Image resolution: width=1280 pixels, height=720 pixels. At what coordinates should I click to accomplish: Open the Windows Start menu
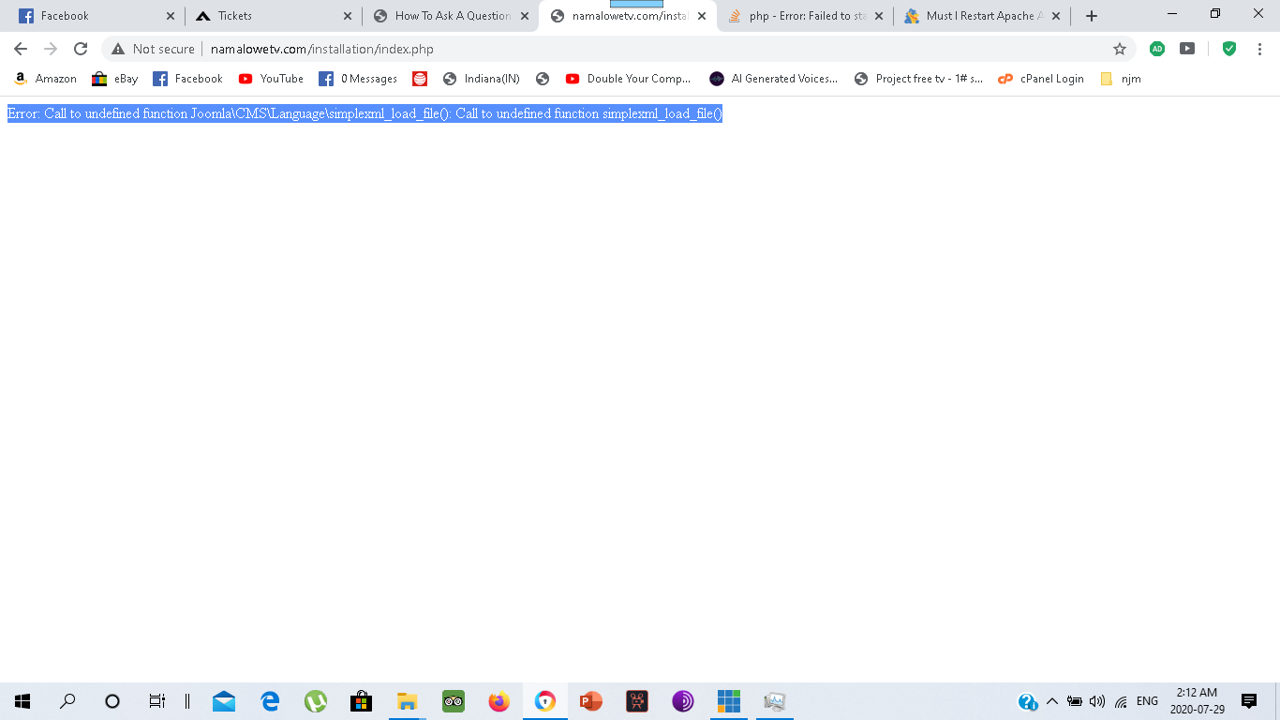click(x=22, y=701)
